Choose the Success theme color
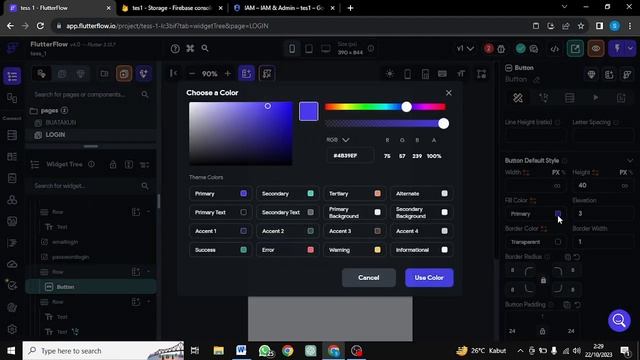 [x=220, y=250]
